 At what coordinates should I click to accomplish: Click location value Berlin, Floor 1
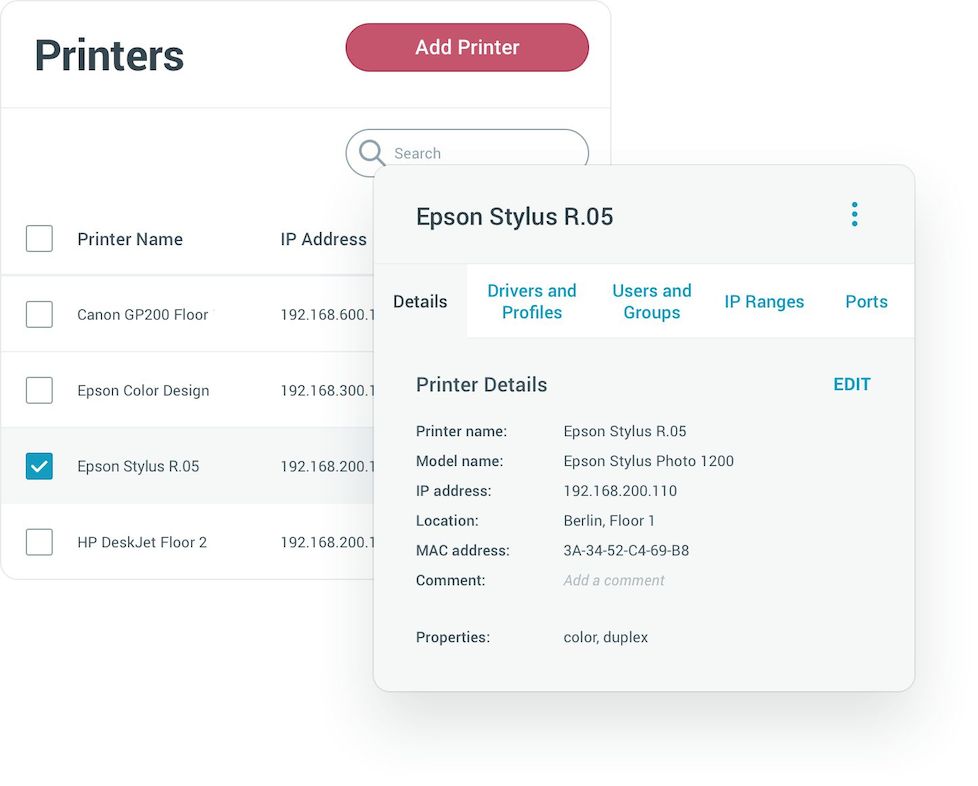point(609,521)
